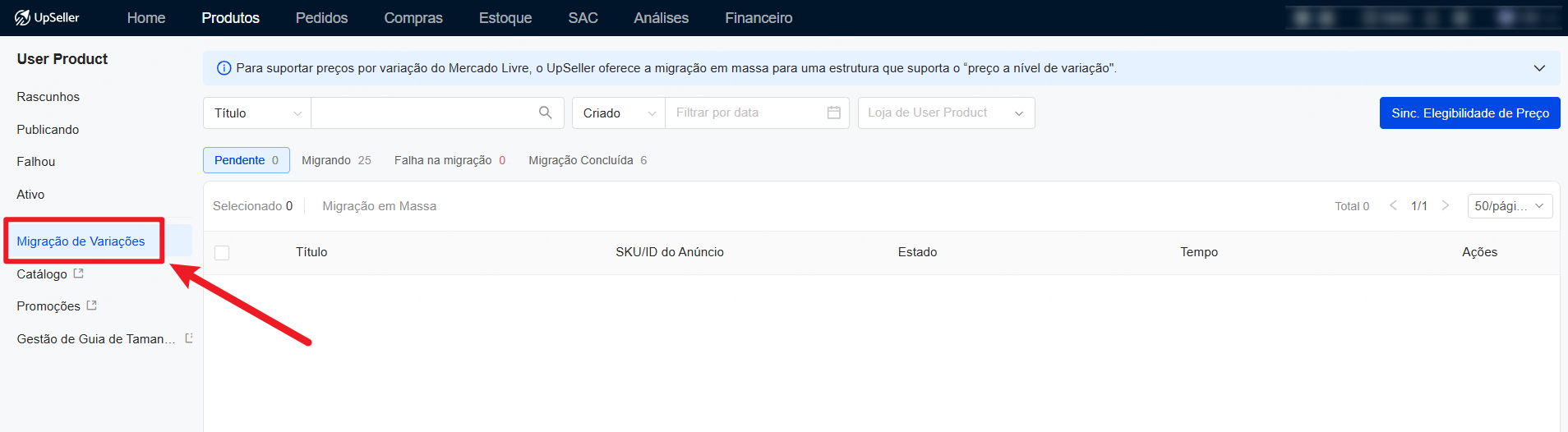
Task: Select the Pendente tab
Action: click(247, 160)
